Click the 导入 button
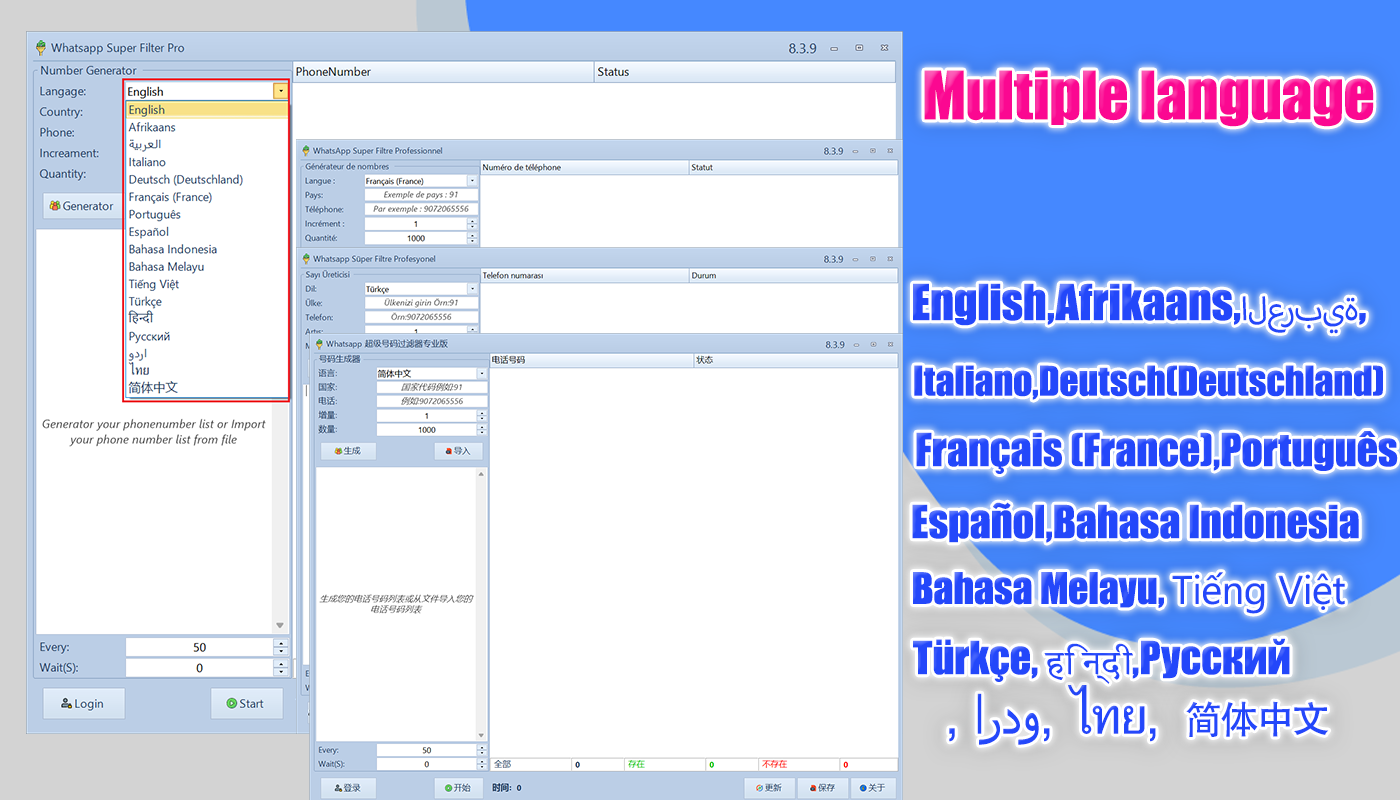The image size is (1400, 800). 458,451
